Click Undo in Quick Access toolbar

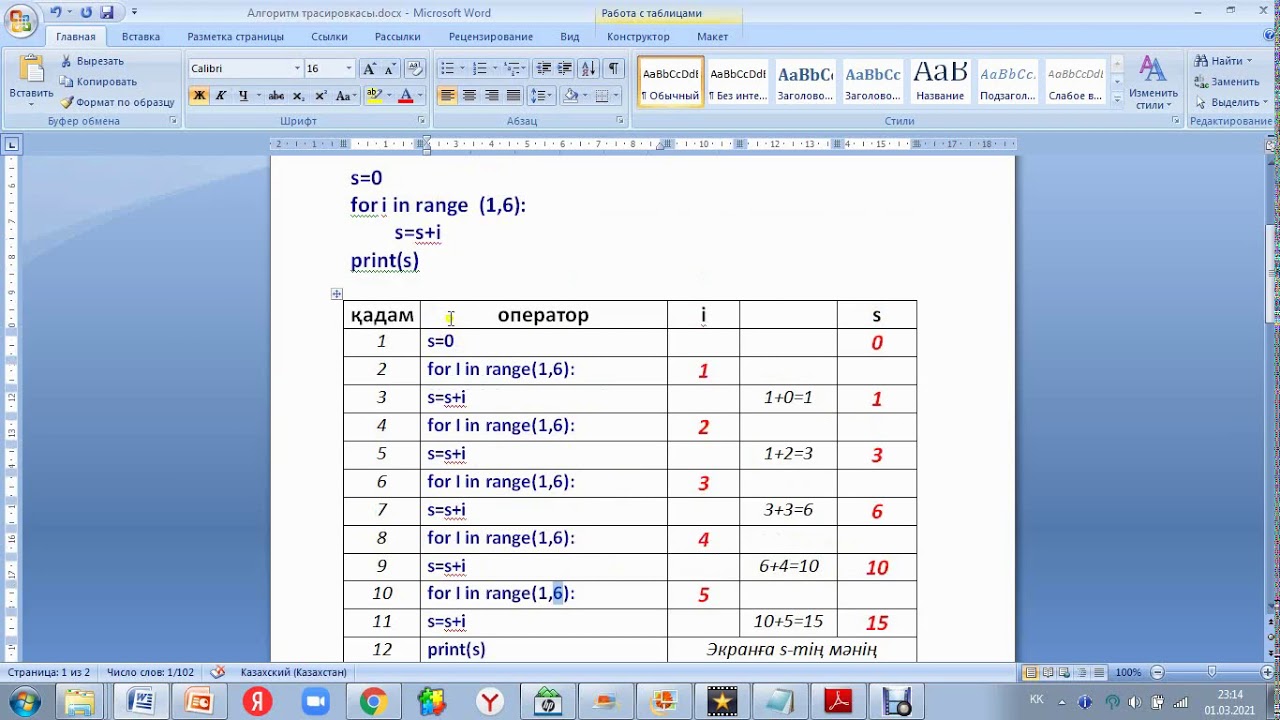pyautogui.click(x=56, y=12)
